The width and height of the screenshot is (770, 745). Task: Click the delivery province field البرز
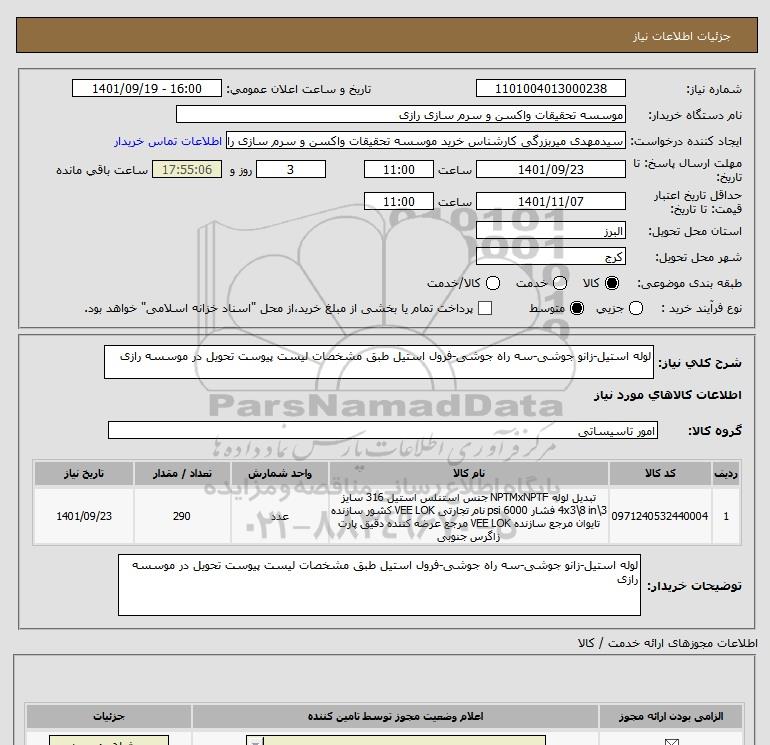point(550,230)
